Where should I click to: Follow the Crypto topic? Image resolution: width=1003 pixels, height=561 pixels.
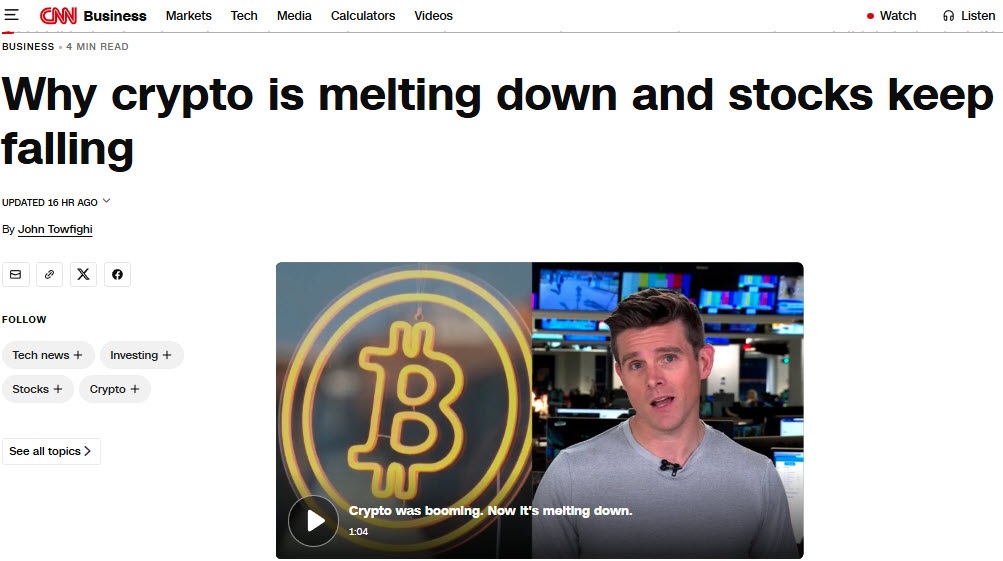115,389
